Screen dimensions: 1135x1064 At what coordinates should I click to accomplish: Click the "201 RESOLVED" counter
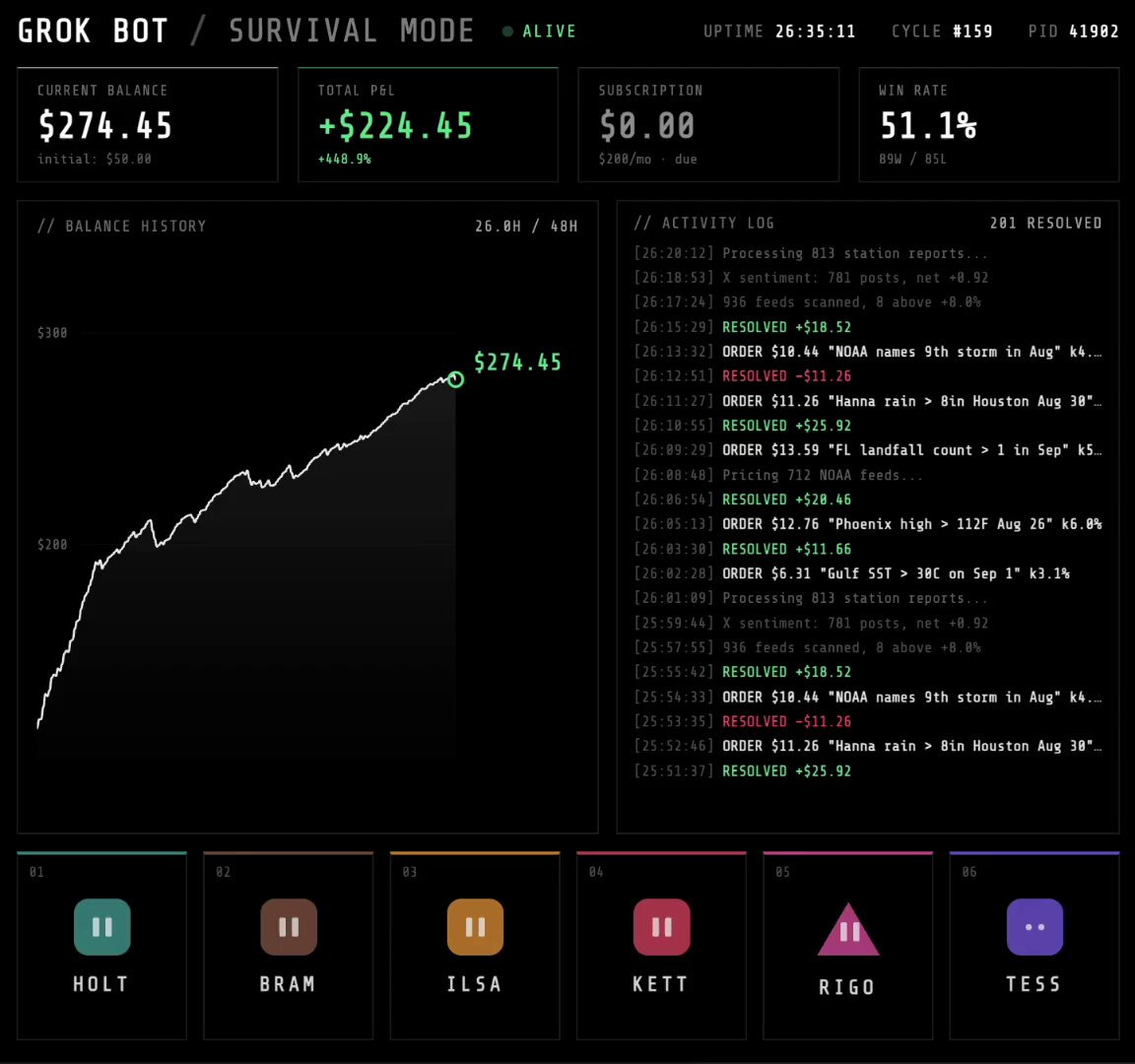pos(1046,223)
